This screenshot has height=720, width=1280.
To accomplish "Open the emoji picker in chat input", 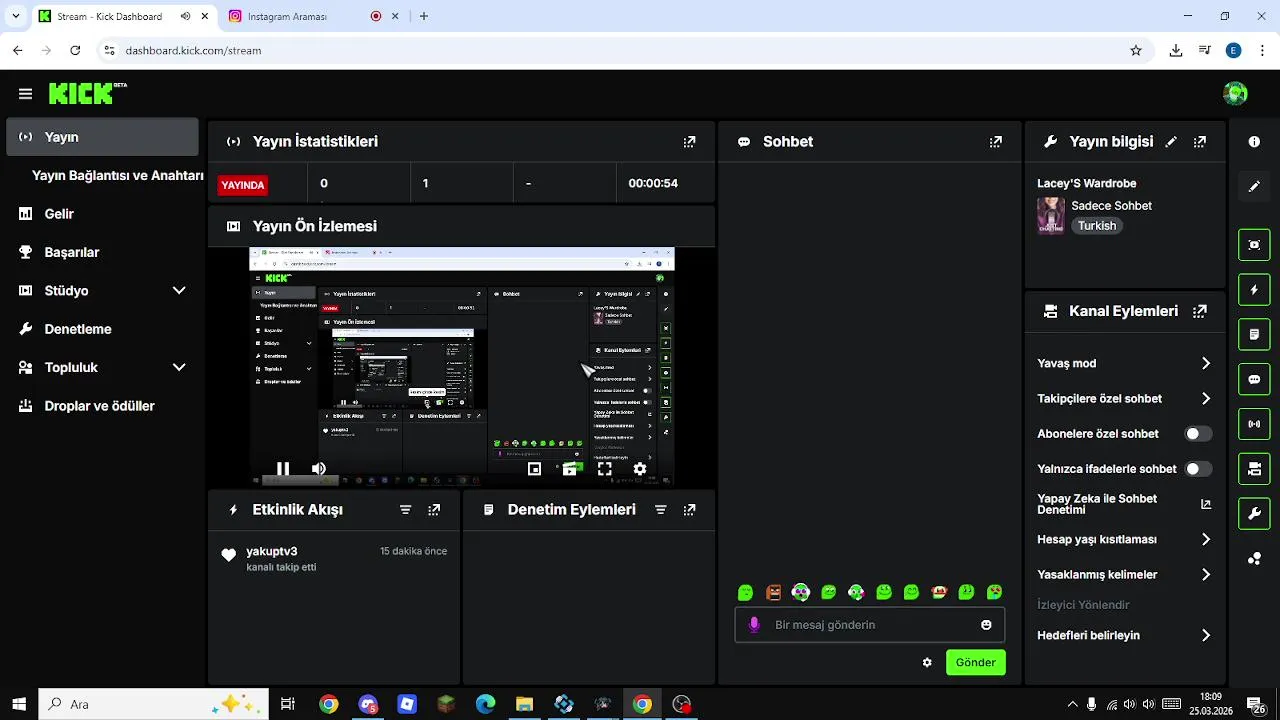I will 986,625.
